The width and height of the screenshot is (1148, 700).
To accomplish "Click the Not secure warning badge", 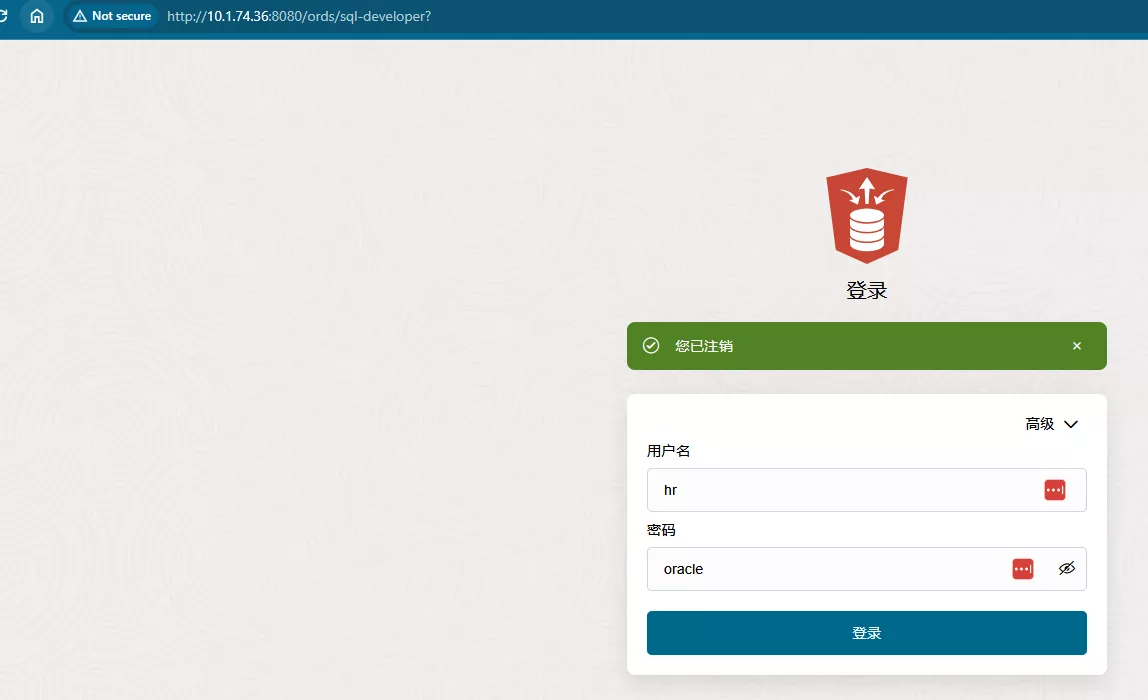I will (x=112, y=16).
